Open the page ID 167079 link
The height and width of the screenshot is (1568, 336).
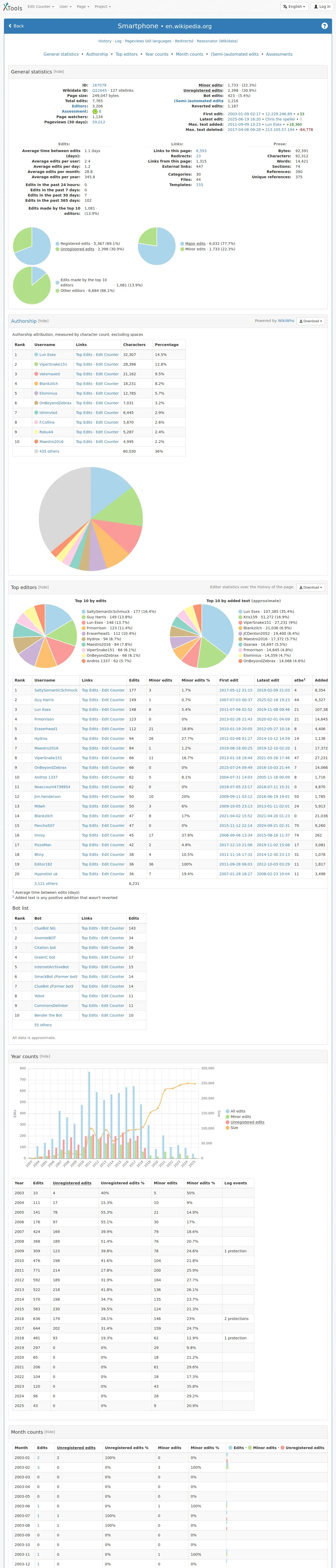[x=99, y=85]
